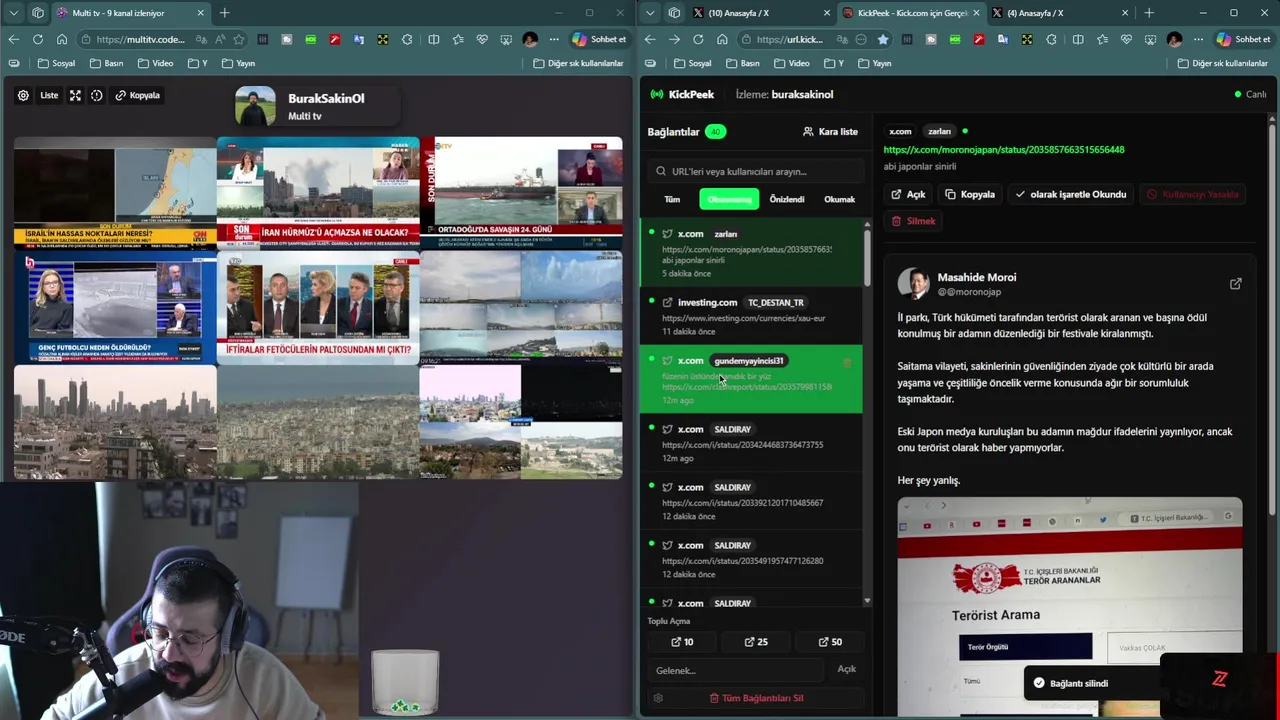This screenshot has width=1280, height=720.
Task: Open the tab list chevron in left browser
Action: click(13, 13)
